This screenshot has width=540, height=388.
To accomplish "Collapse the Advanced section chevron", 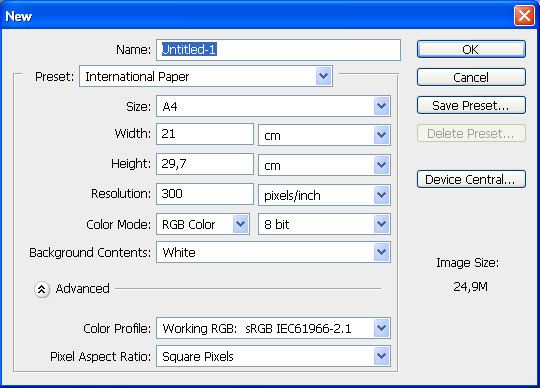I will (x=42, y=289).
